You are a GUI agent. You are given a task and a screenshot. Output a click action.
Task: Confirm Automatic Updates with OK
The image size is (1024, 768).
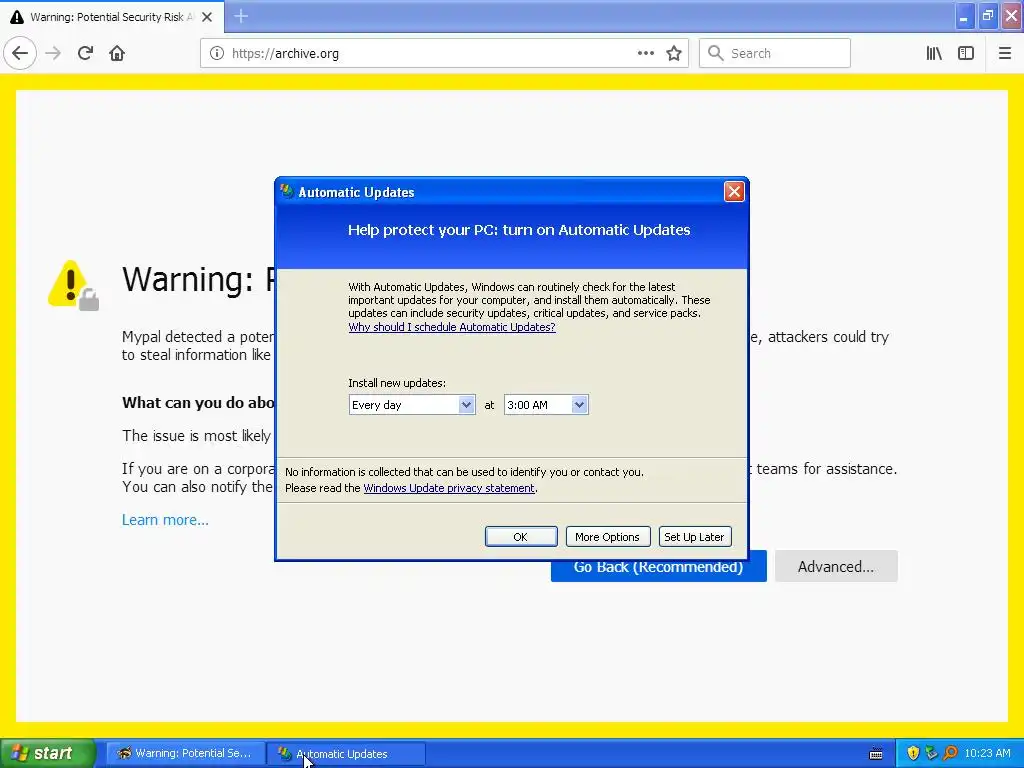click(521, 537)
